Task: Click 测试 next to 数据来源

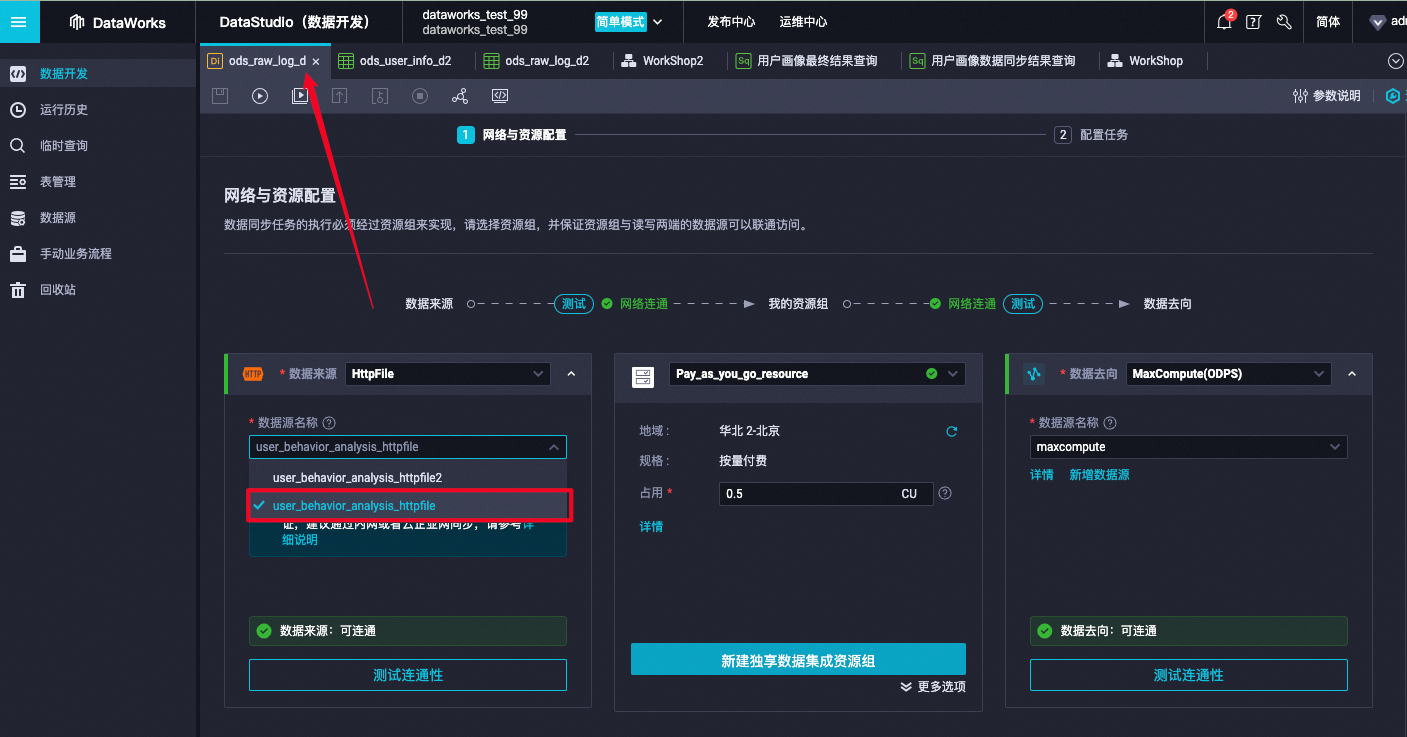Action: [x=574, y=304]
